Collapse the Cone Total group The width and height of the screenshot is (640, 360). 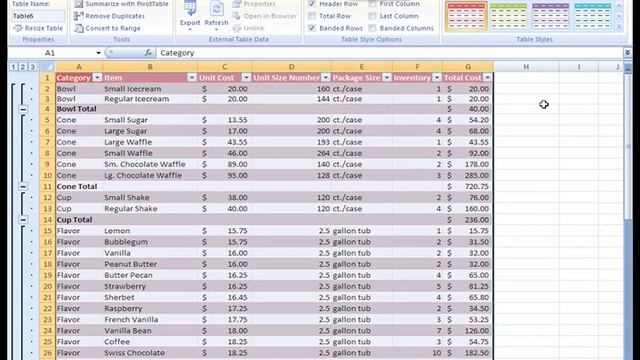(x=23, y=187)
